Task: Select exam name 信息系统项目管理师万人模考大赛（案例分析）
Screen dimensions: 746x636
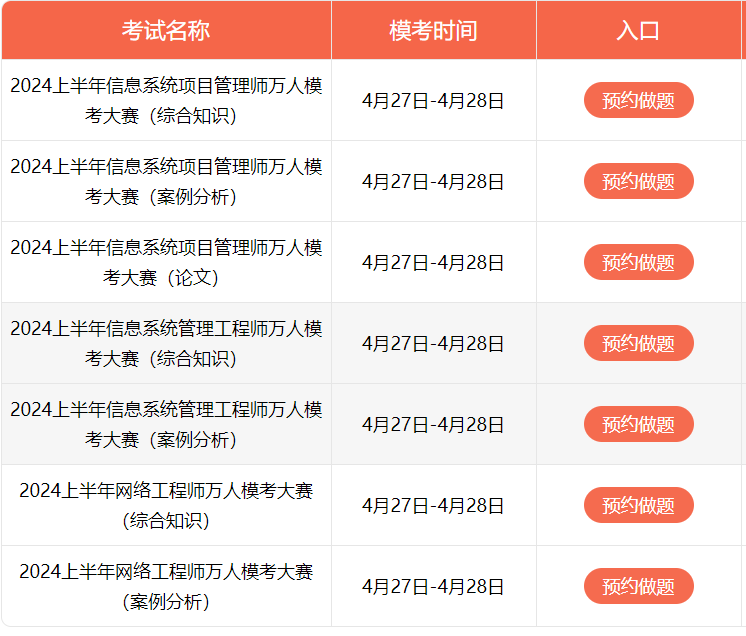Action: [x=166, y=181]
